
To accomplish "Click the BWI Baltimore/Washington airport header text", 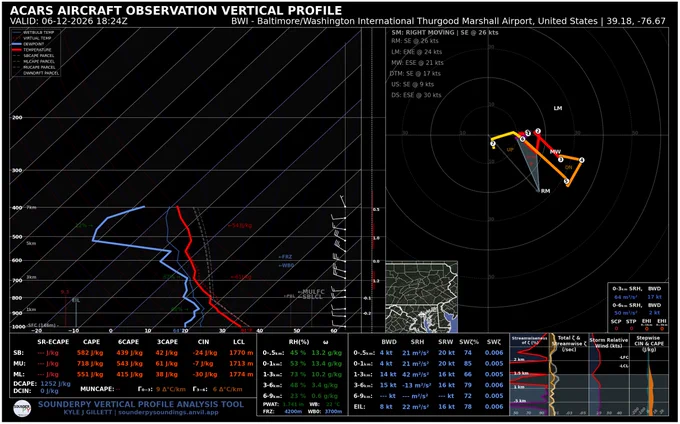I will [448, 21].
